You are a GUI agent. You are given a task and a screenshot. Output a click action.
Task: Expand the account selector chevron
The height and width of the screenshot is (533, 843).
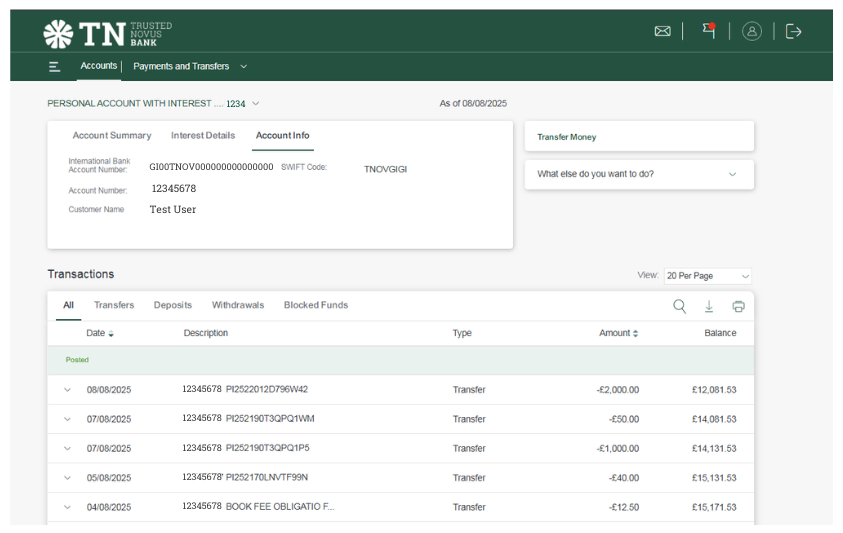click(x=256, y=103)
